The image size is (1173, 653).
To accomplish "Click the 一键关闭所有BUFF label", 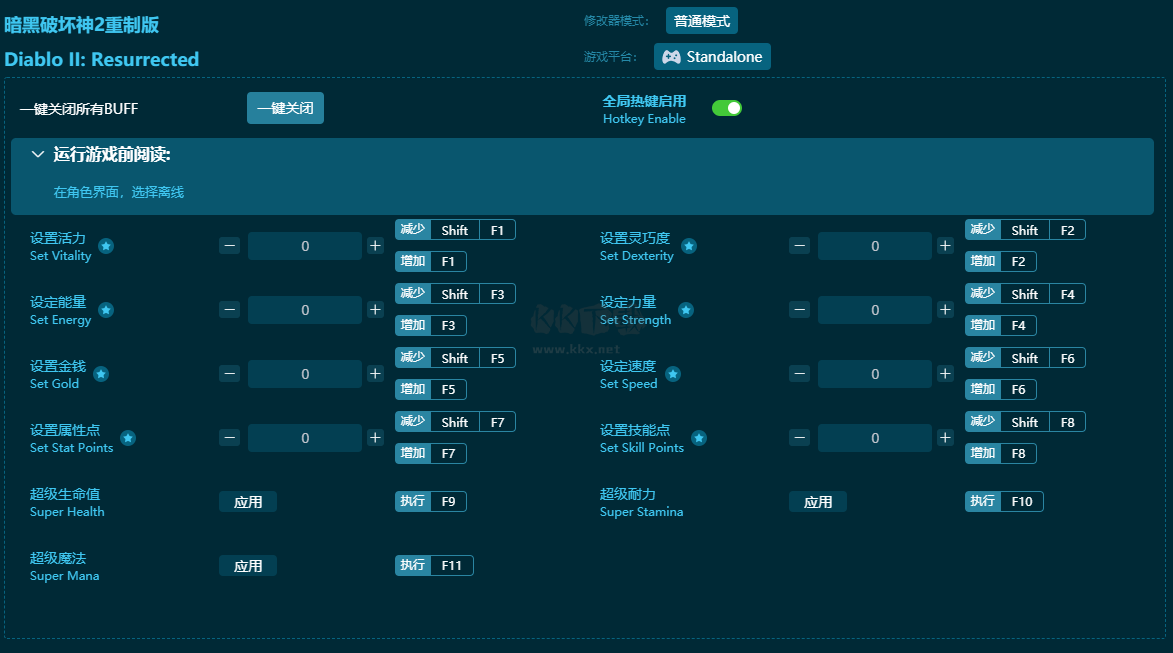I will (x=79, y=109).
